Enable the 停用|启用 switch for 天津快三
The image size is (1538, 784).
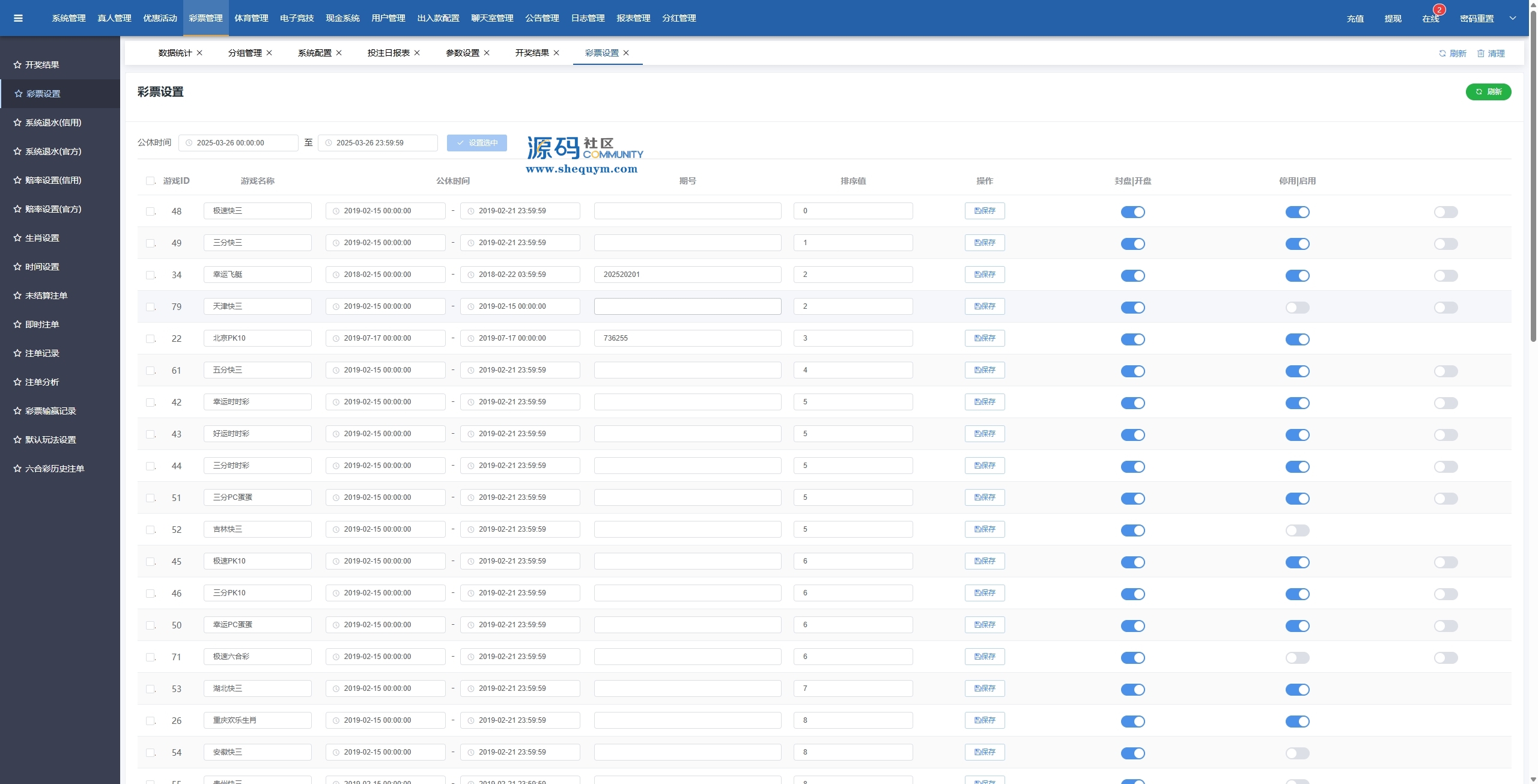click(1297, 308)
